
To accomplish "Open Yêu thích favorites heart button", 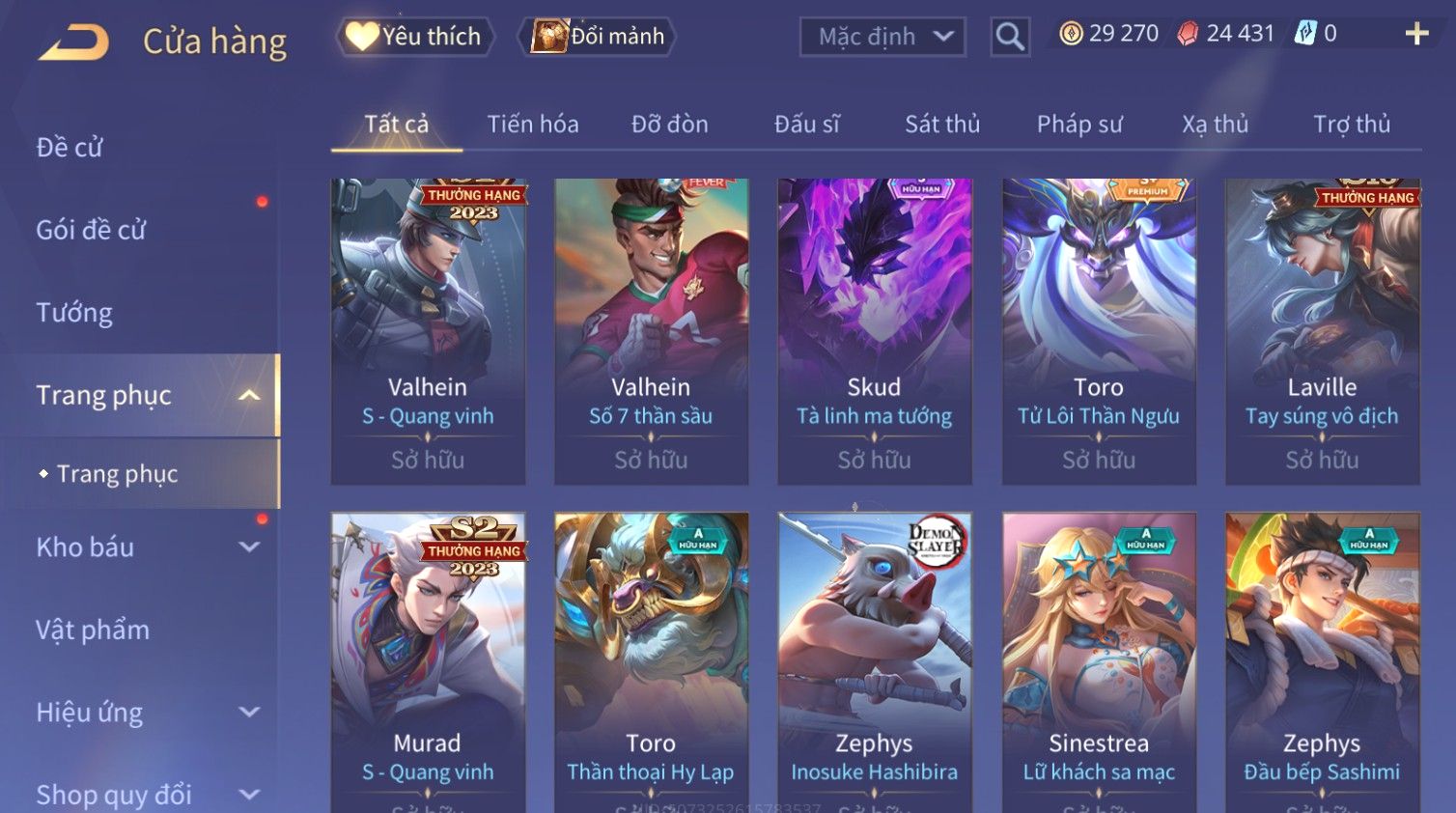I will pyautogui.click(x=414, y=37).
